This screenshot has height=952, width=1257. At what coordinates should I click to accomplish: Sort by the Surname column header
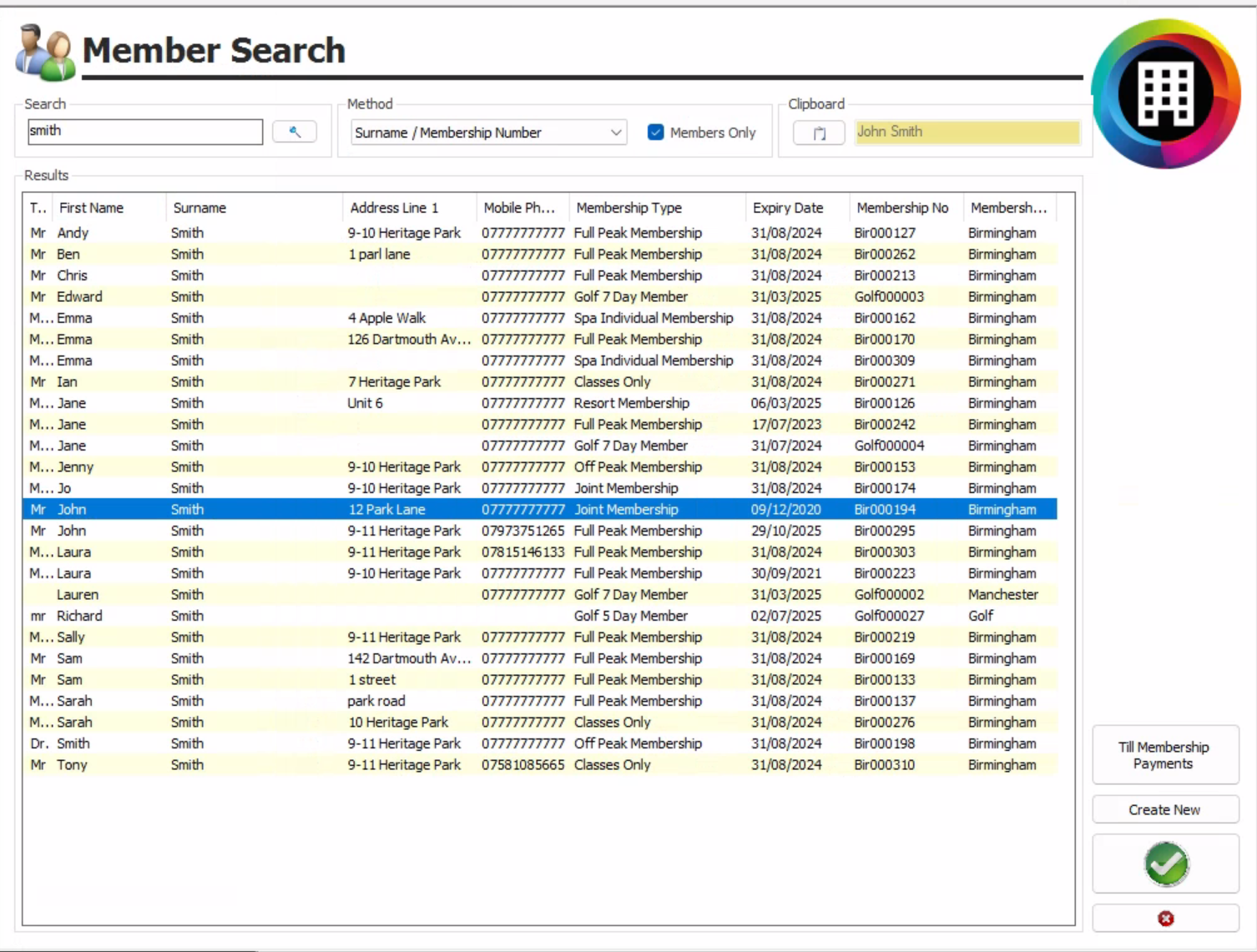tap(255, 208)
